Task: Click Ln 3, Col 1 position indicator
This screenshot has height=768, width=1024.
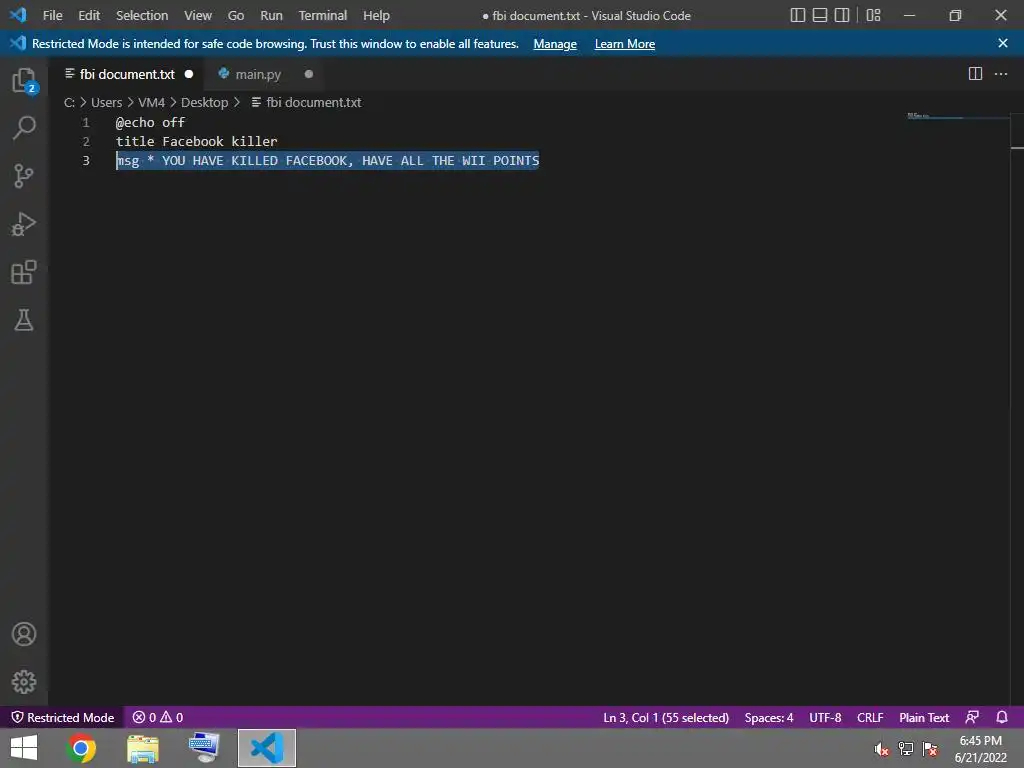Action: pos(665,717)
